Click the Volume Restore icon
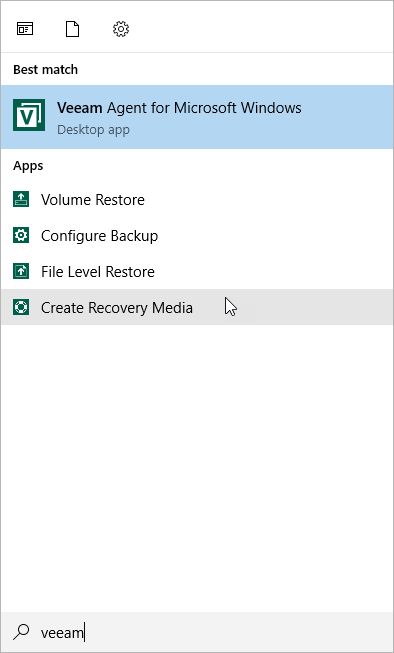The height and width of the screenshot is (653, 394). click(x=21, y=199)
